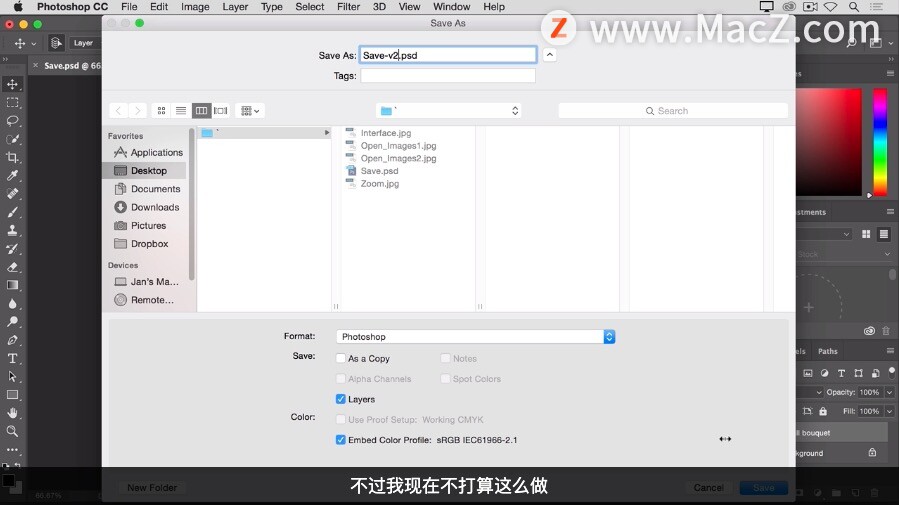
Task: Open the Format dropdown showing Photoshop
Action: click(x=475, y=336)
